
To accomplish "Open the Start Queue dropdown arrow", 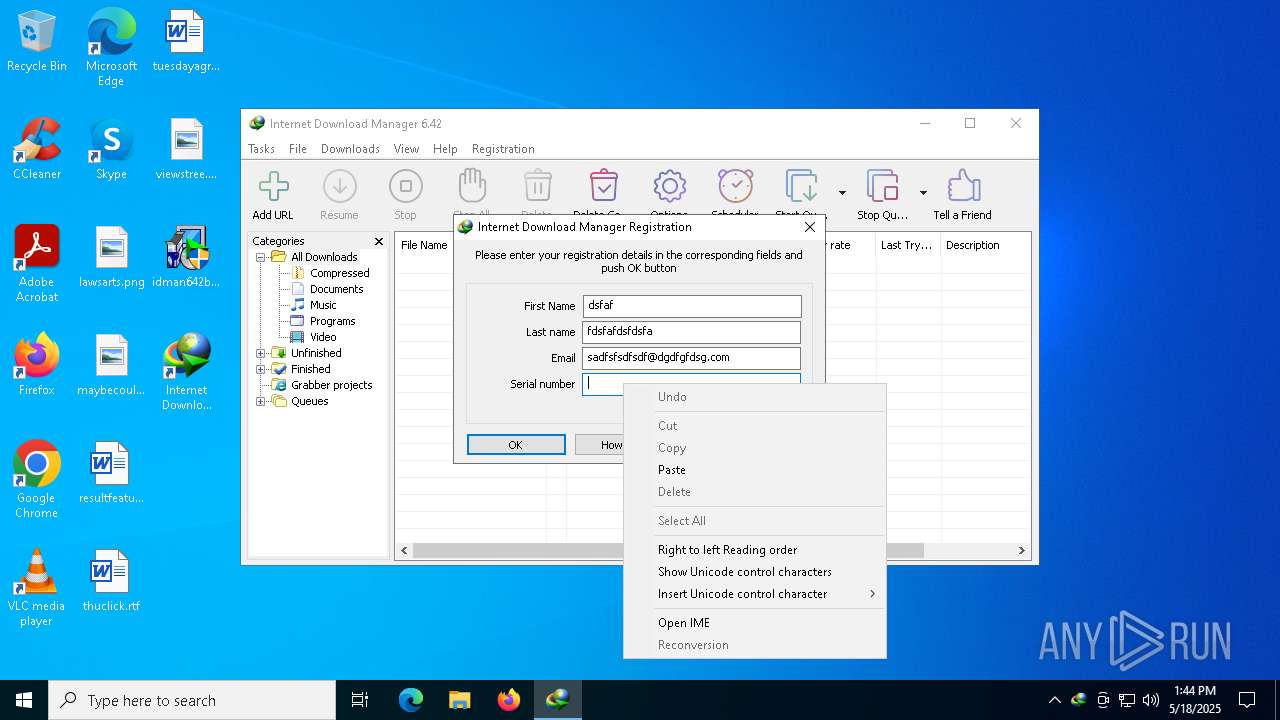I will 842,193.
